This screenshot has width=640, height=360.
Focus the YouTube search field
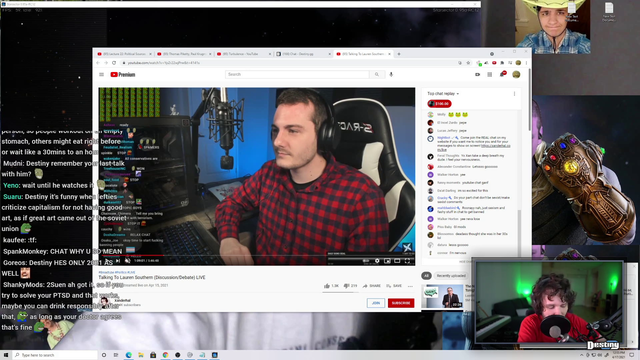(297, 75)
